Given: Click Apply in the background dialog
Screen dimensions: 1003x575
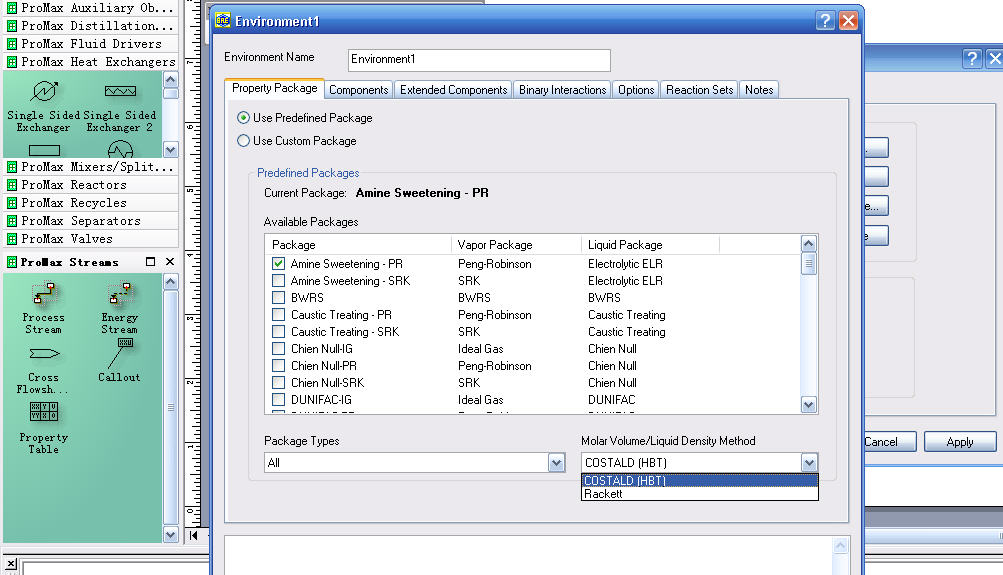Looking at the screenshot, I should (960, 442).
